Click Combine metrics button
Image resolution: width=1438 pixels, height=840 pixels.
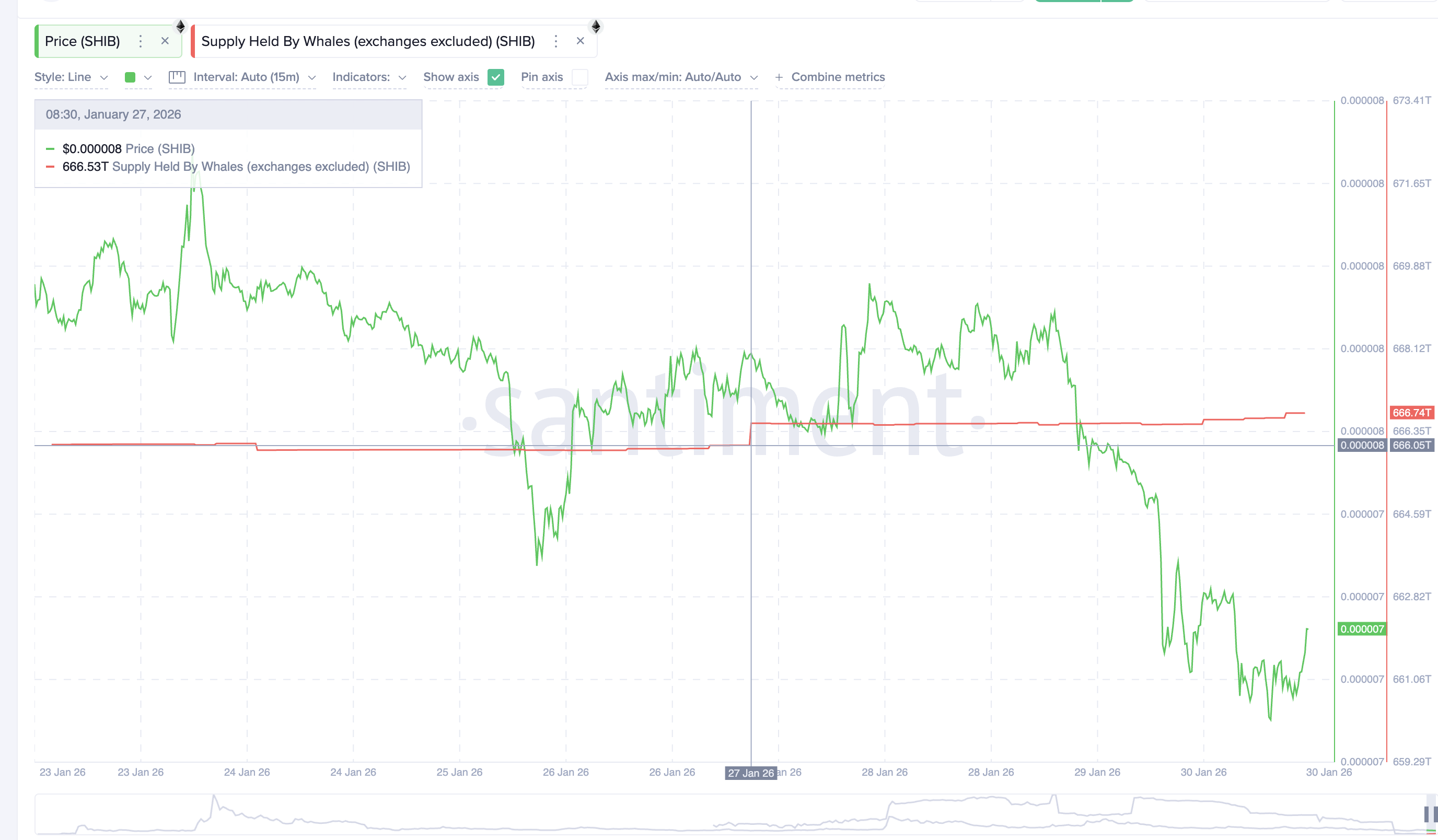tap(830, 77)
